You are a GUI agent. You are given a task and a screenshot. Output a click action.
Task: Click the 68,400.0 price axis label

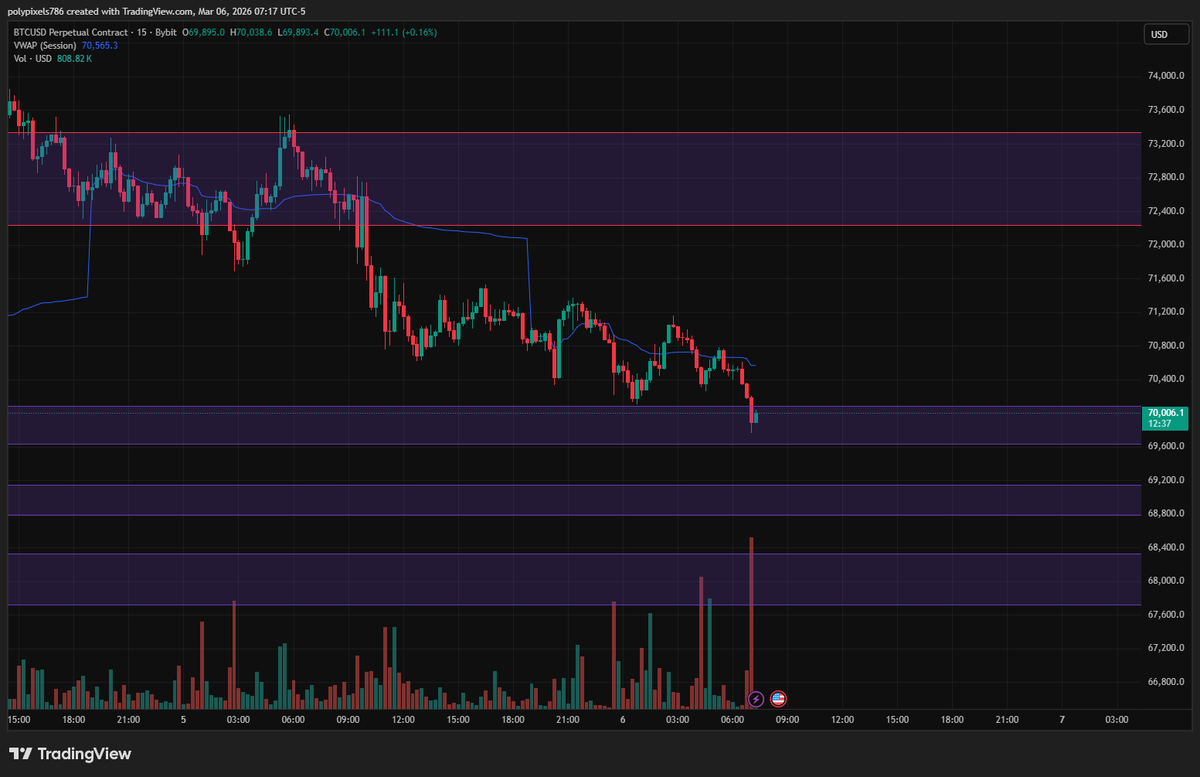pyautogui.click(x=1167, y=547)
